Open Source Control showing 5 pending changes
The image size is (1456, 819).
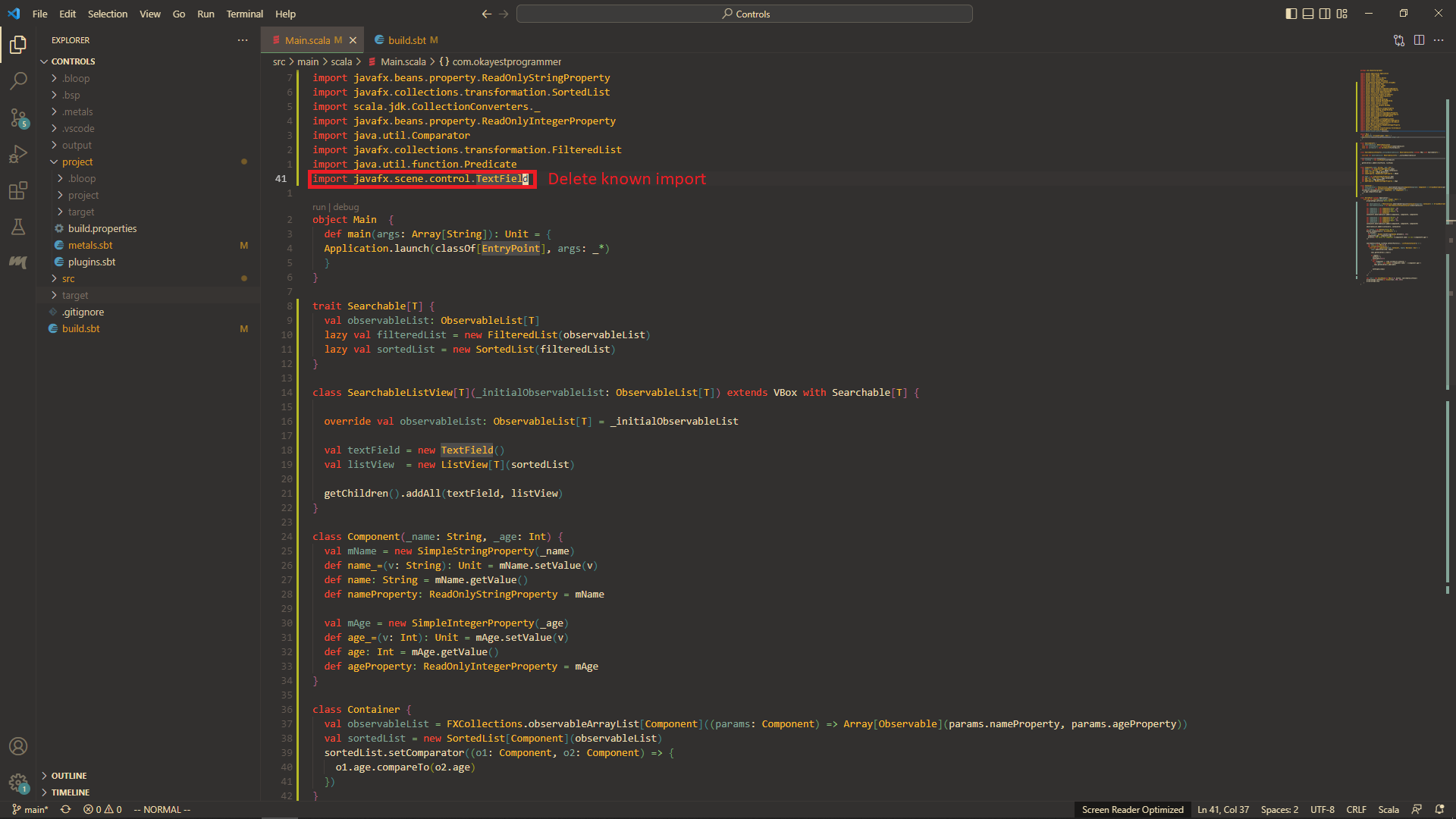(18, 118)
